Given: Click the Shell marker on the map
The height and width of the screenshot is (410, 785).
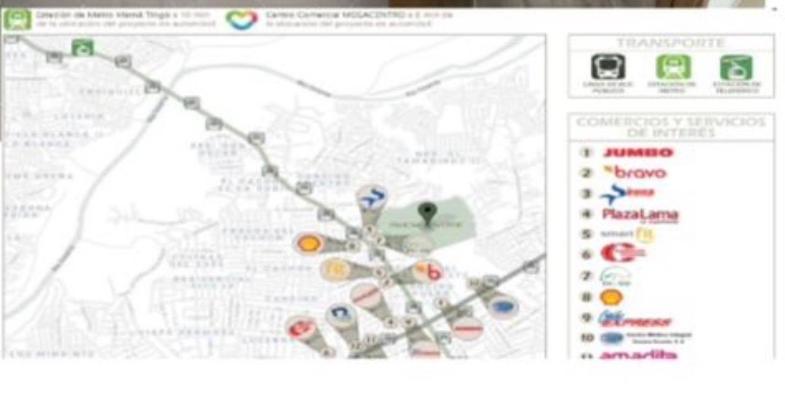Looking at the screenshot, I should 309,243.
